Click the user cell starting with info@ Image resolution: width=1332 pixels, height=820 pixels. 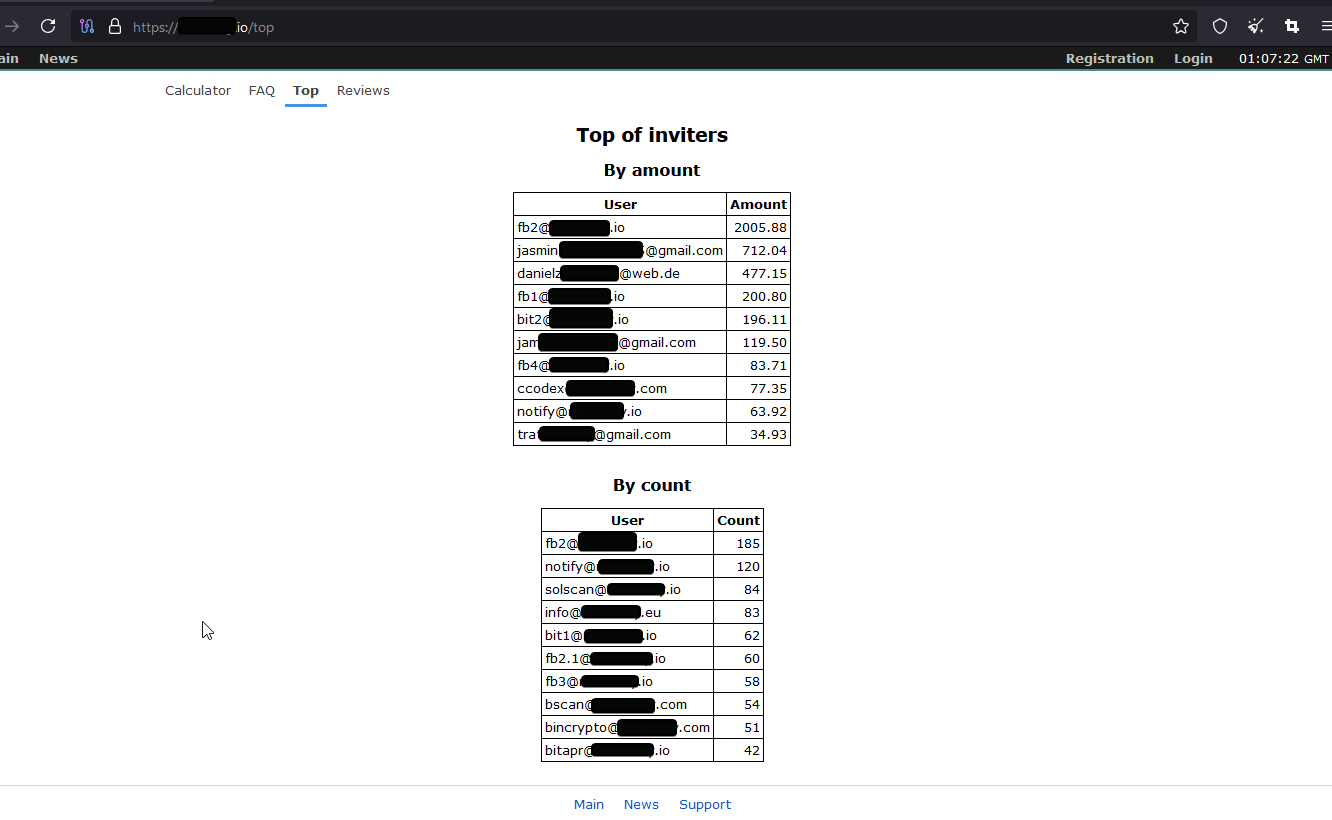pyautogui.click(x=628, y=612)
